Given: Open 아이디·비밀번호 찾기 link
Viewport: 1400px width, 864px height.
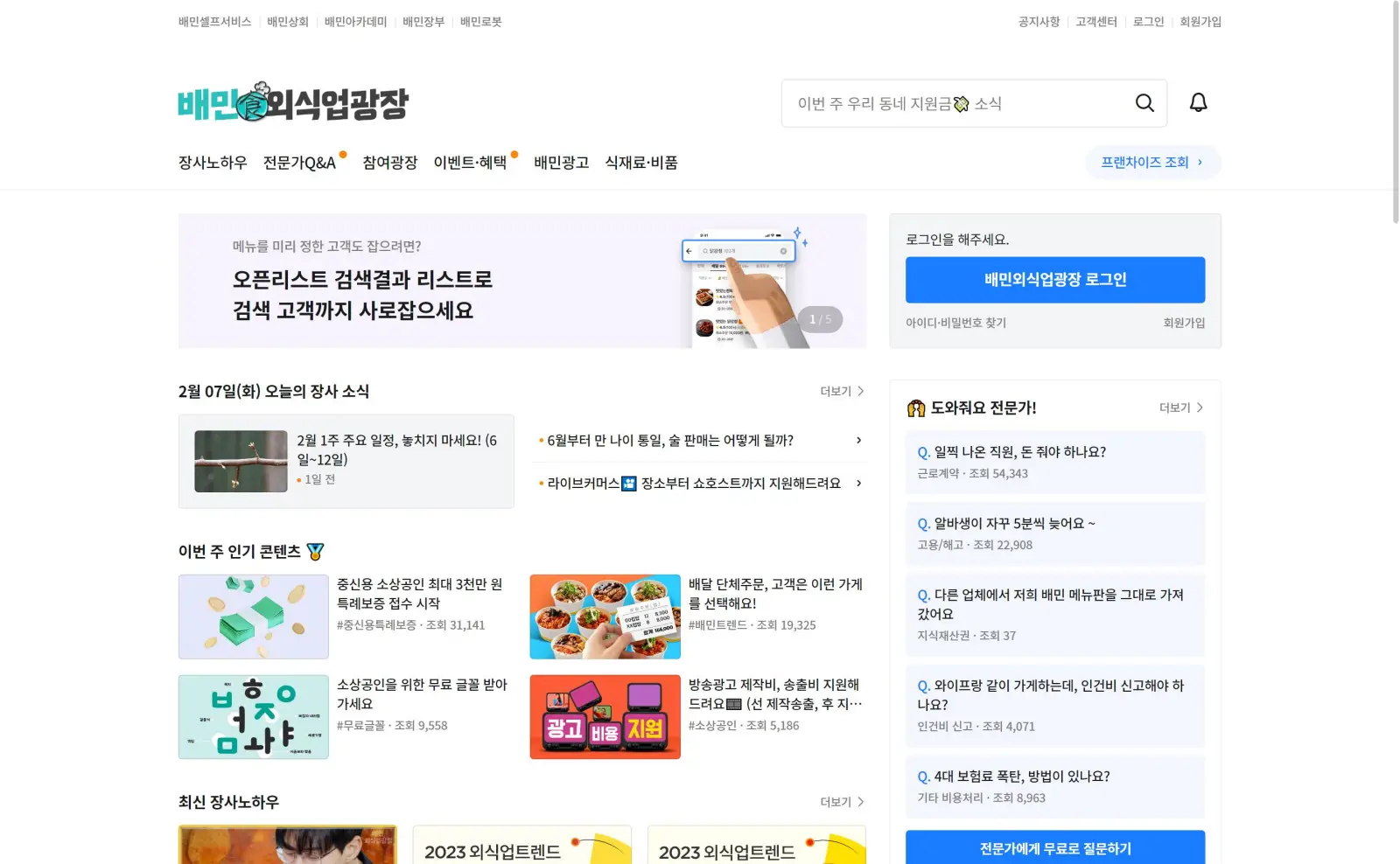Looking at the screenshot, I should [955, 323].
